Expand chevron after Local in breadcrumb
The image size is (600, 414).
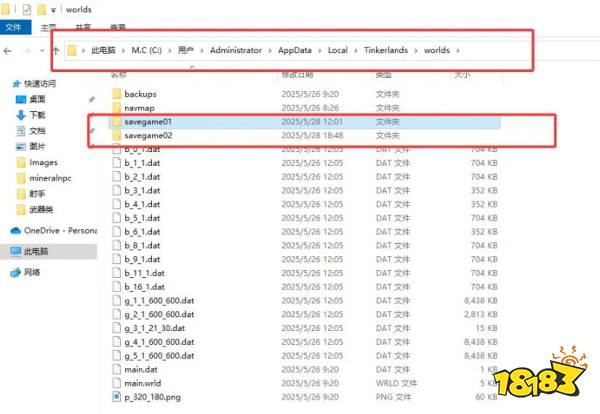(x=356, y=51)
